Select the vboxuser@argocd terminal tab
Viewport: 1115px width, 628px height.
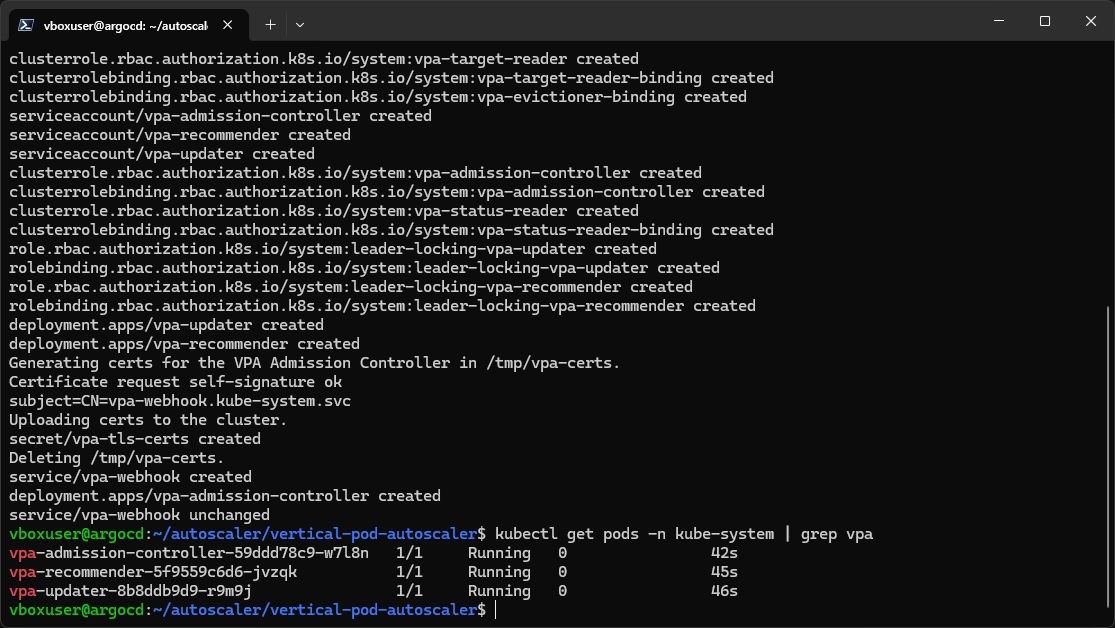click(x=129, y=25)
